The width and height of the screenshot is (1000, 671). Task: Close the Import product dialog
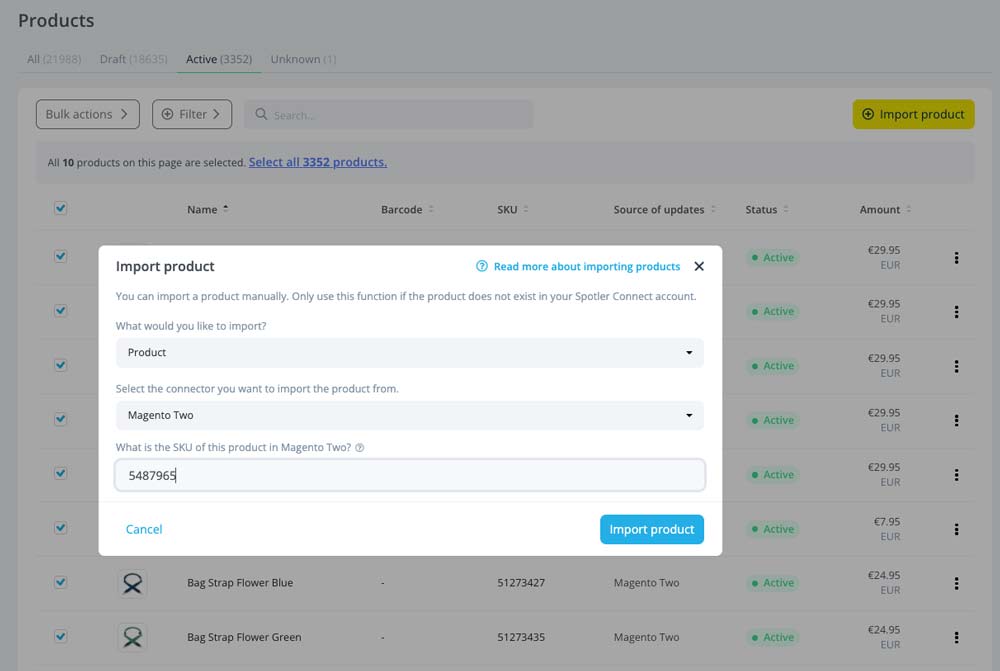click(x=699, y=267)
